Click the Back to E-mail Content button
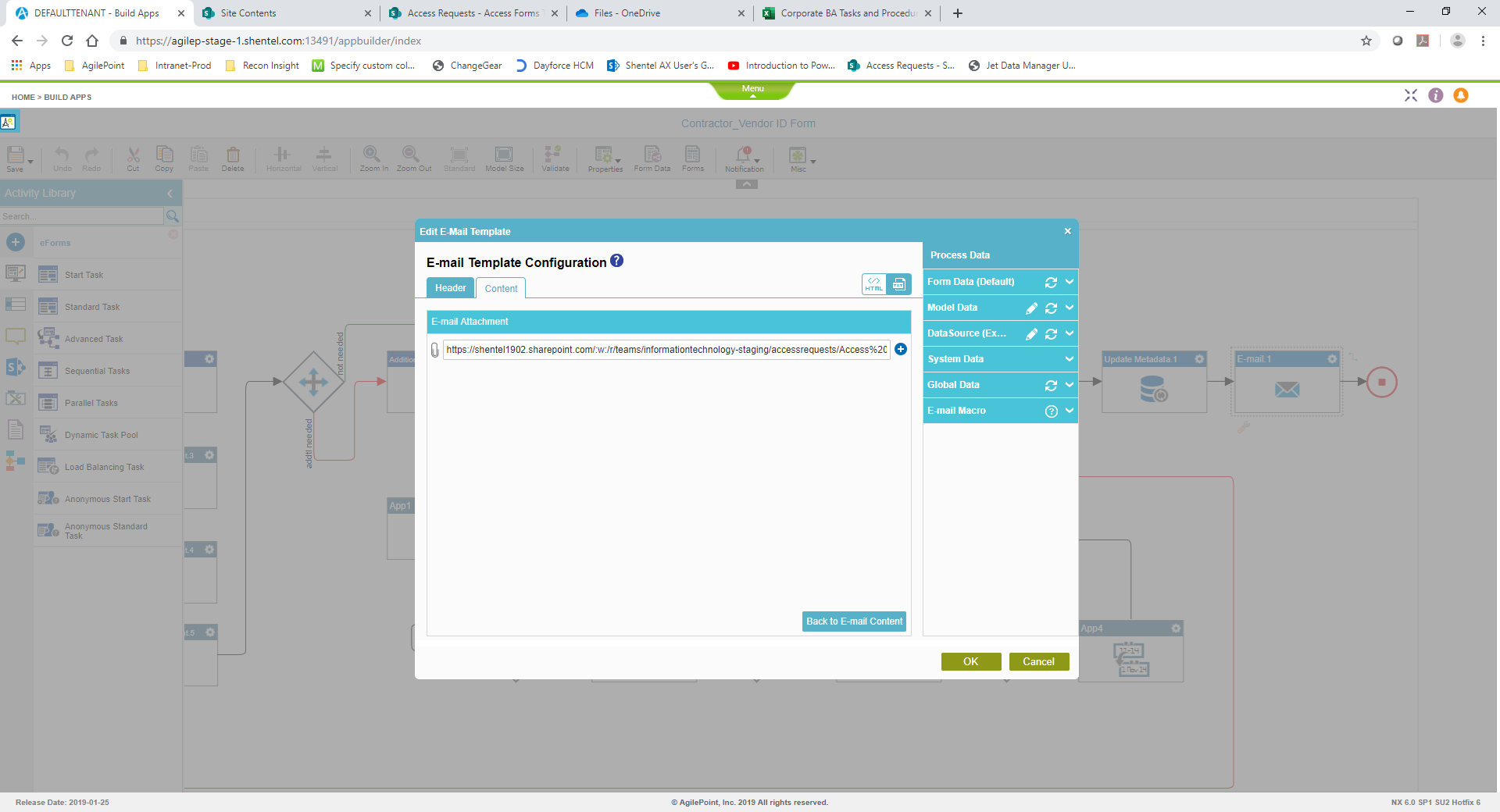This screenshot has height=812, width=1500. pyautogui.click(x=854, y=621)
